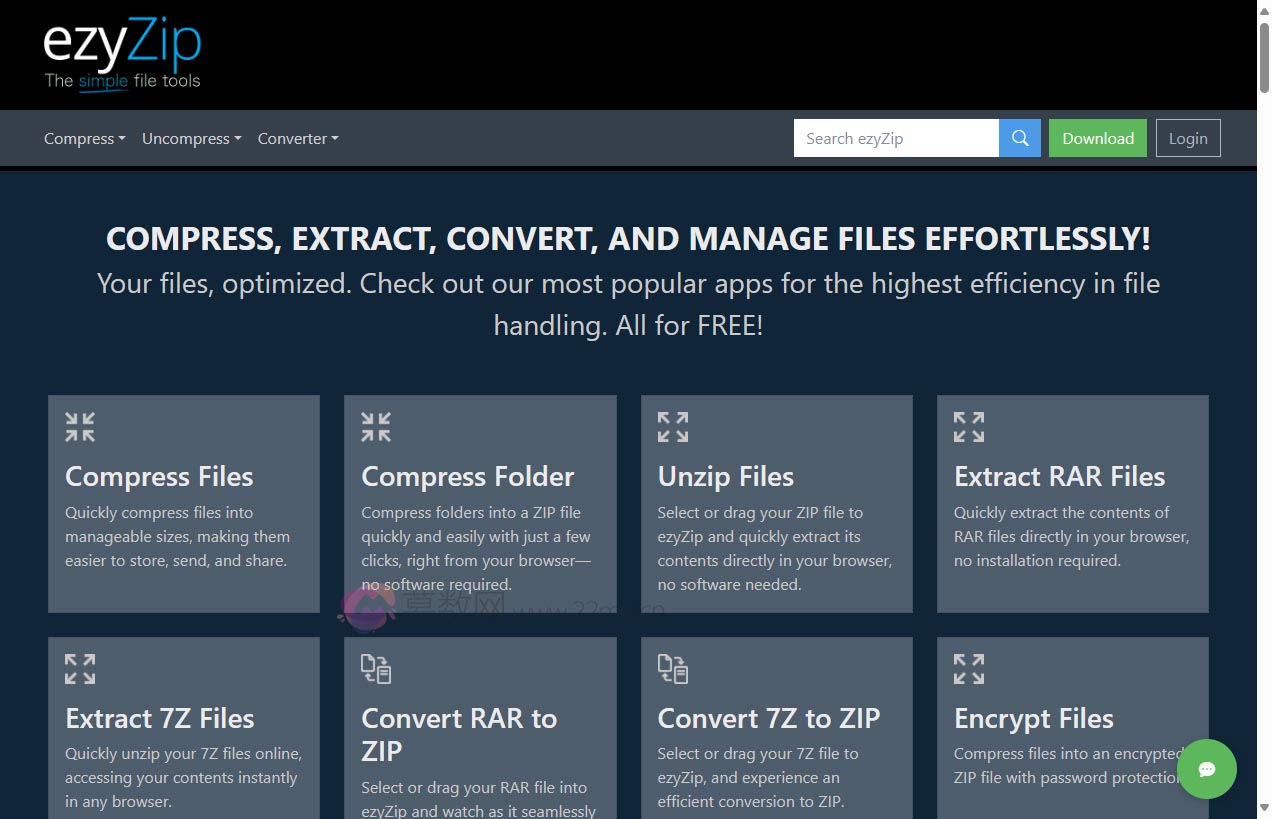Click the ezyZip logo
The width and height of the screenshot is (1272, 819).
[122, 45]
